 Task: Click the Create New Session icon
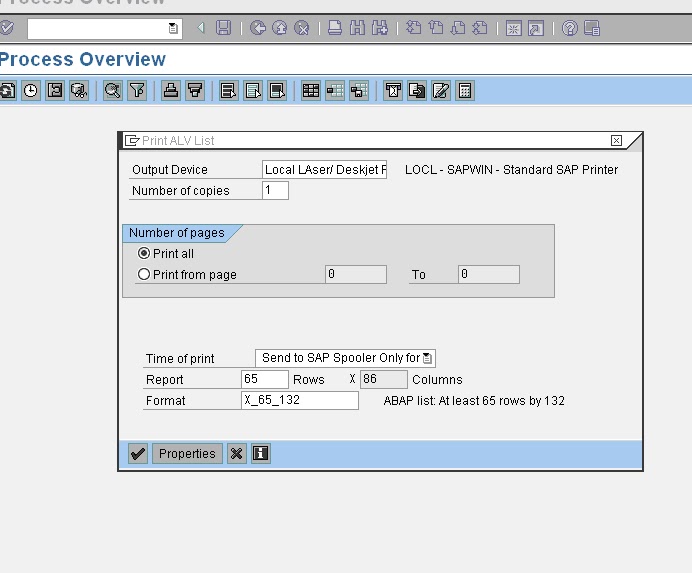513,29
